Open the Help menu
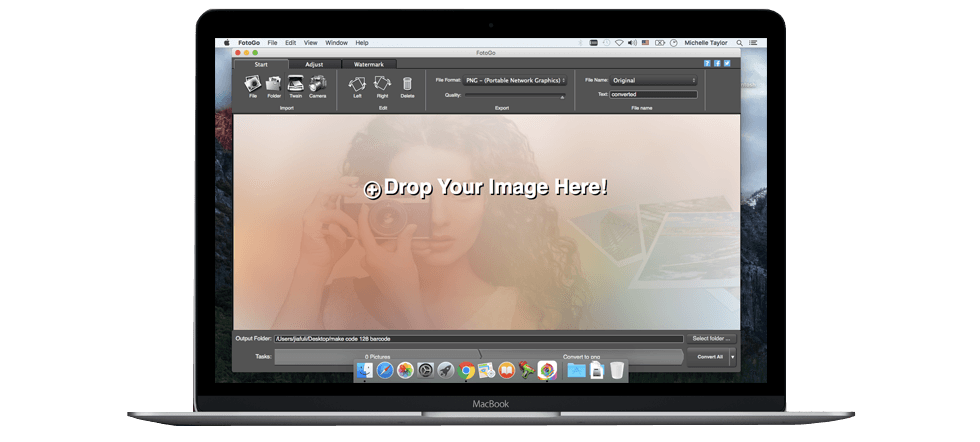The image size is (980, 442). 362,43
